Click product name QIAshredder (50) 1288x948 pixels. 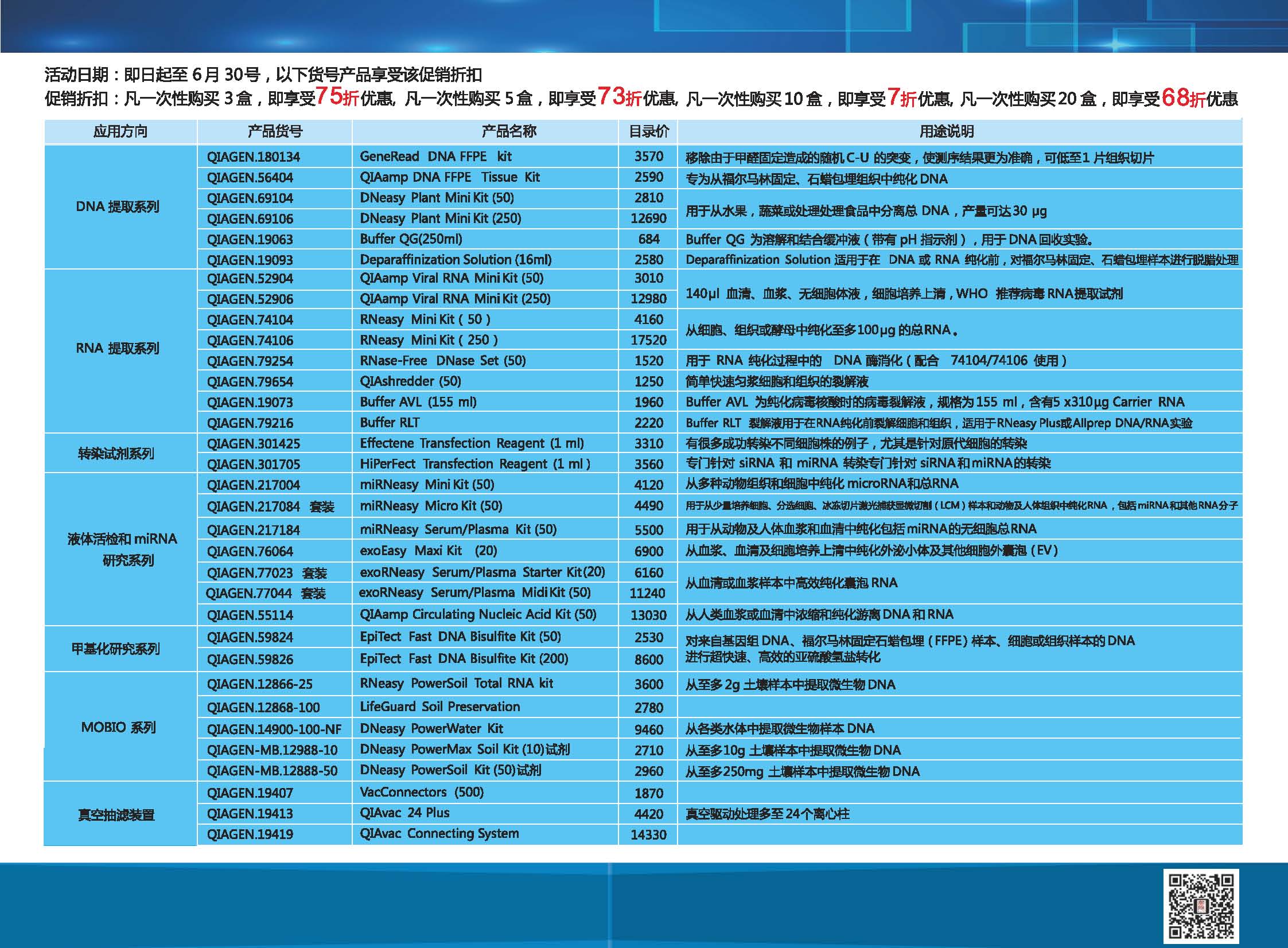click(x=410, y=381)
